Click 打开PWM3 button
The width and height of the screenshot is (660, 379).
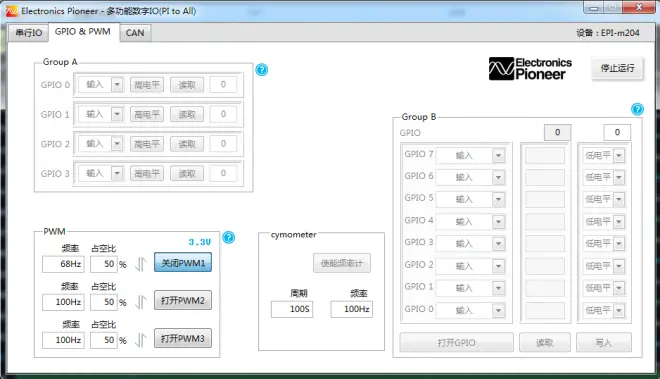tap(183, 338)
